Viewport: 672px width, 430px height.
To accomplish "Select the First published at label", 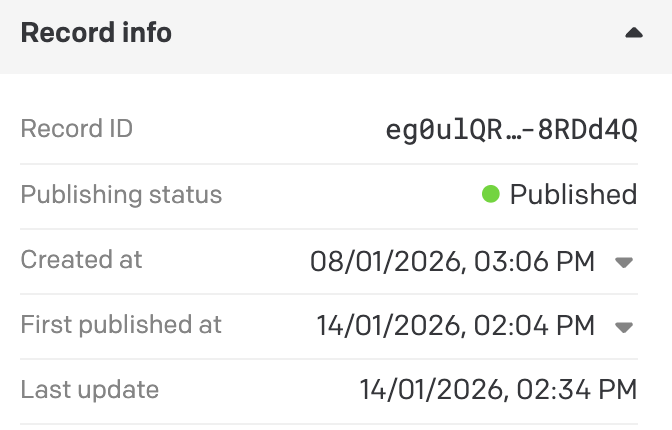I will tap(122, 325).
